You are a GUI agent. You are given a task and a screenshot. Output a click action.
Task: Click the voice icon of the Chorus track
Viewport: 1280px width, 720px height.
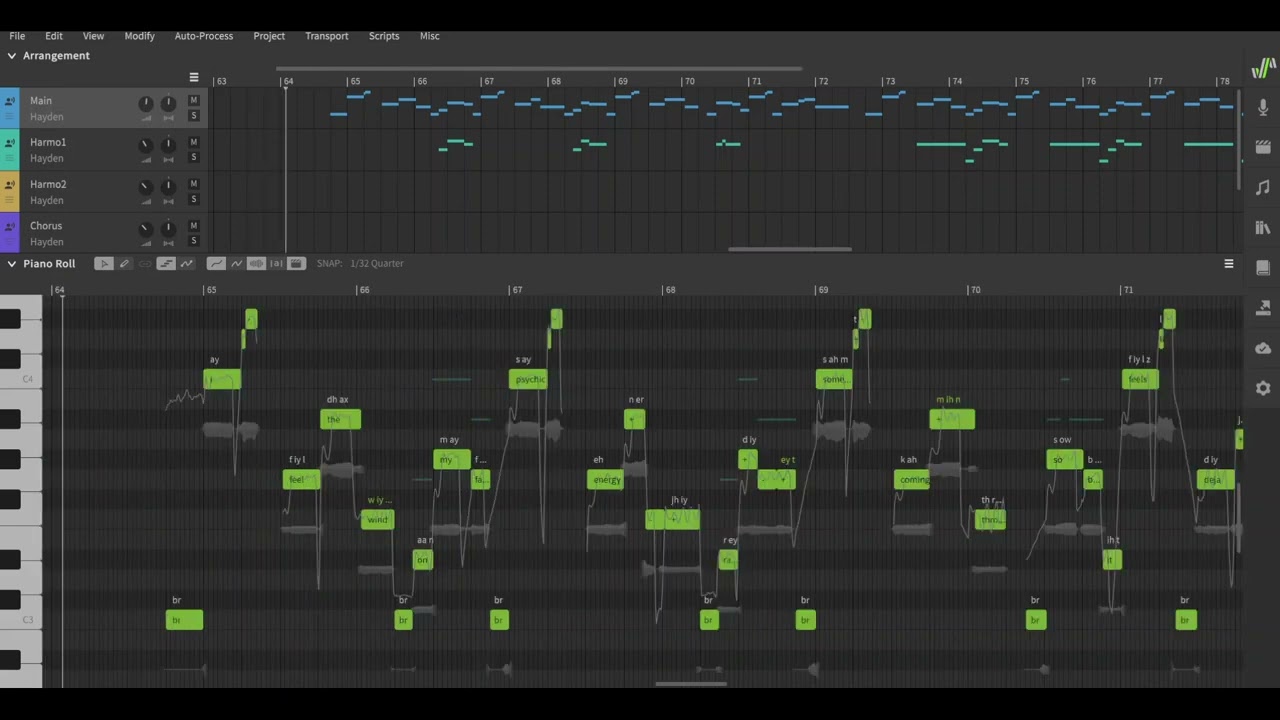[x=9, y=227]
